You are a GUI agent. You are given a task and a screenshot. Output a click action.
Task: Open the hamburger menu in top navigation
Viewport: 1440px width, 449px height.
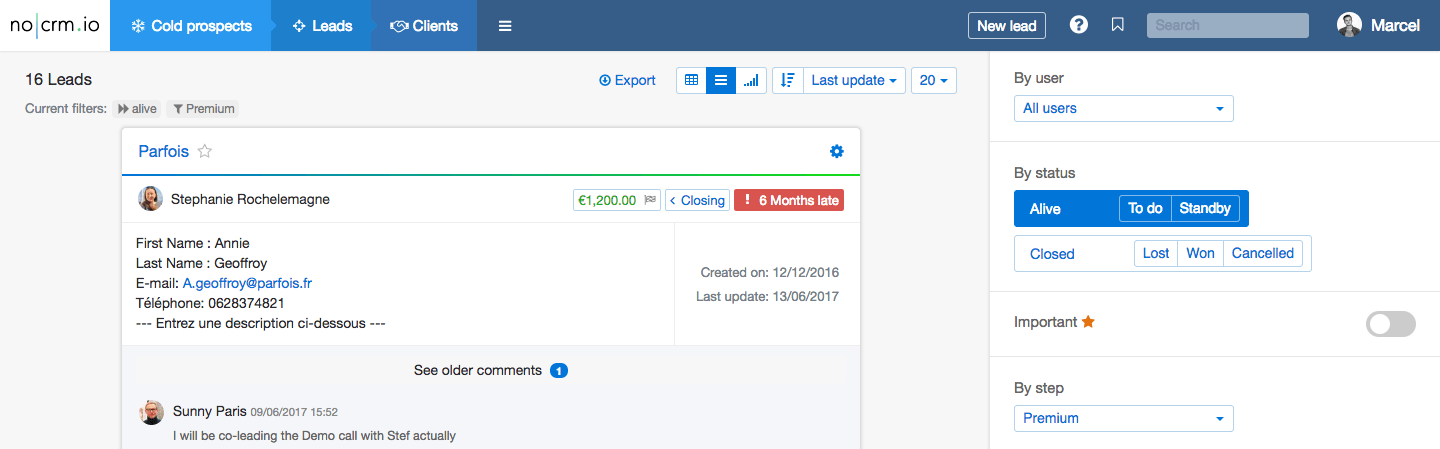click(x=505, y=26)
